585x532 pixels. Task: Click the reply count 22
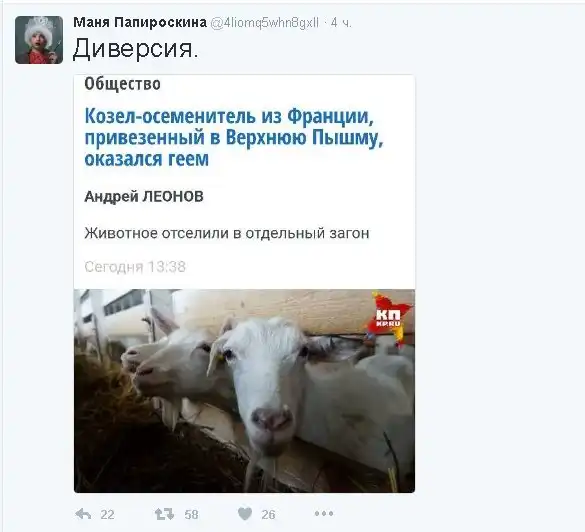pos(107,514)
